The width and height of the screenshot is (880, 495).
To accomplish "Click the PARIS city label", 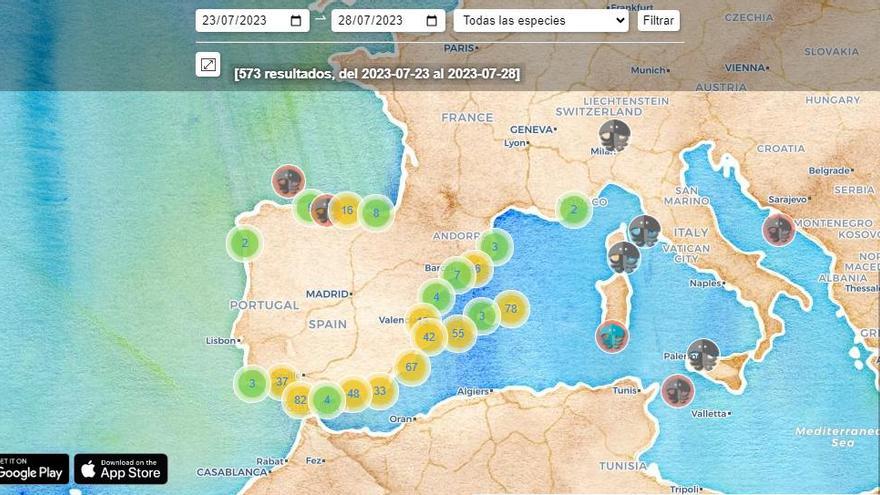I will pos(459,48).
